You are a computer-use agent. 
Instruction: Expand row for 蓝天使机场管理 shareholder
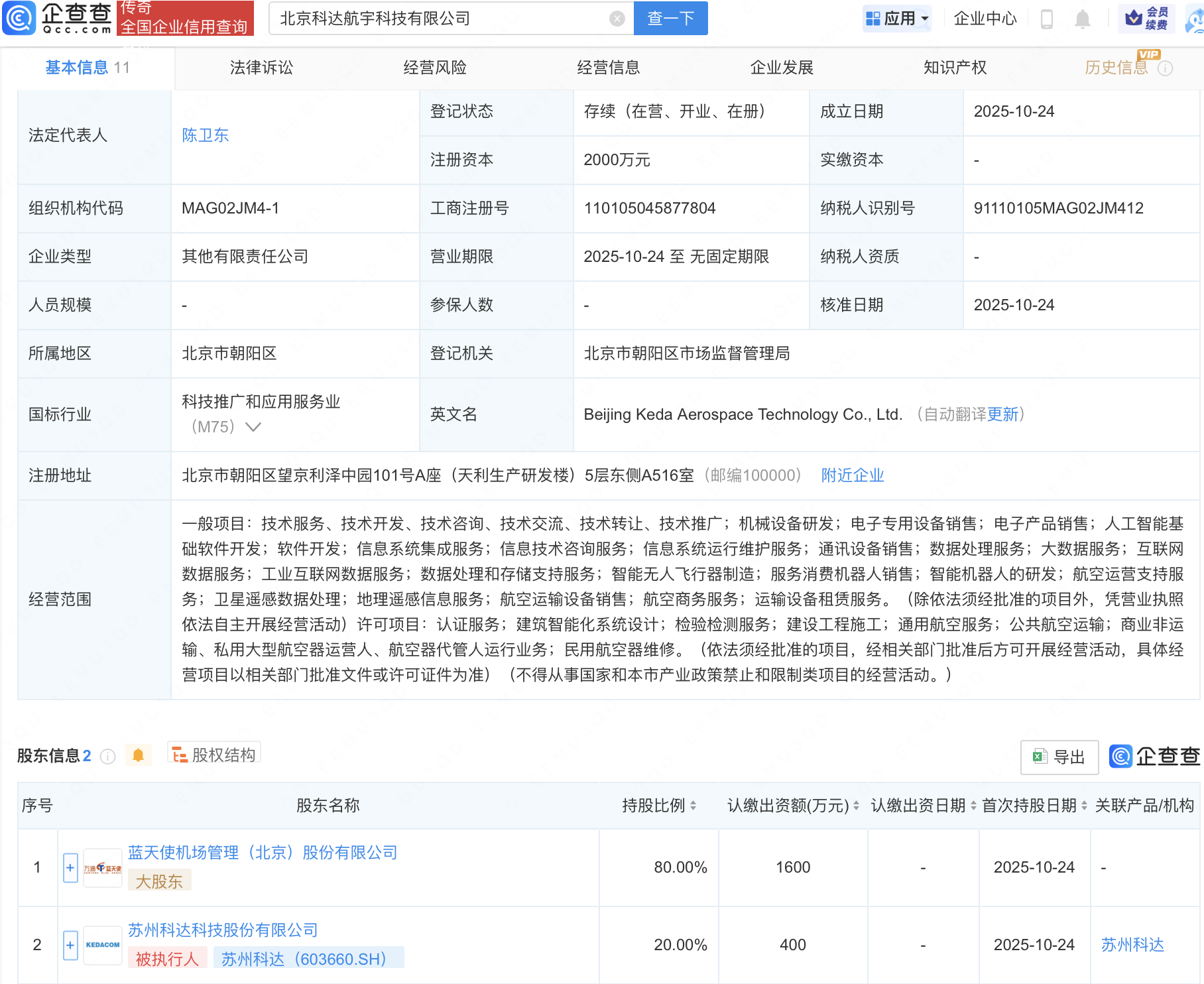(70, 867)
